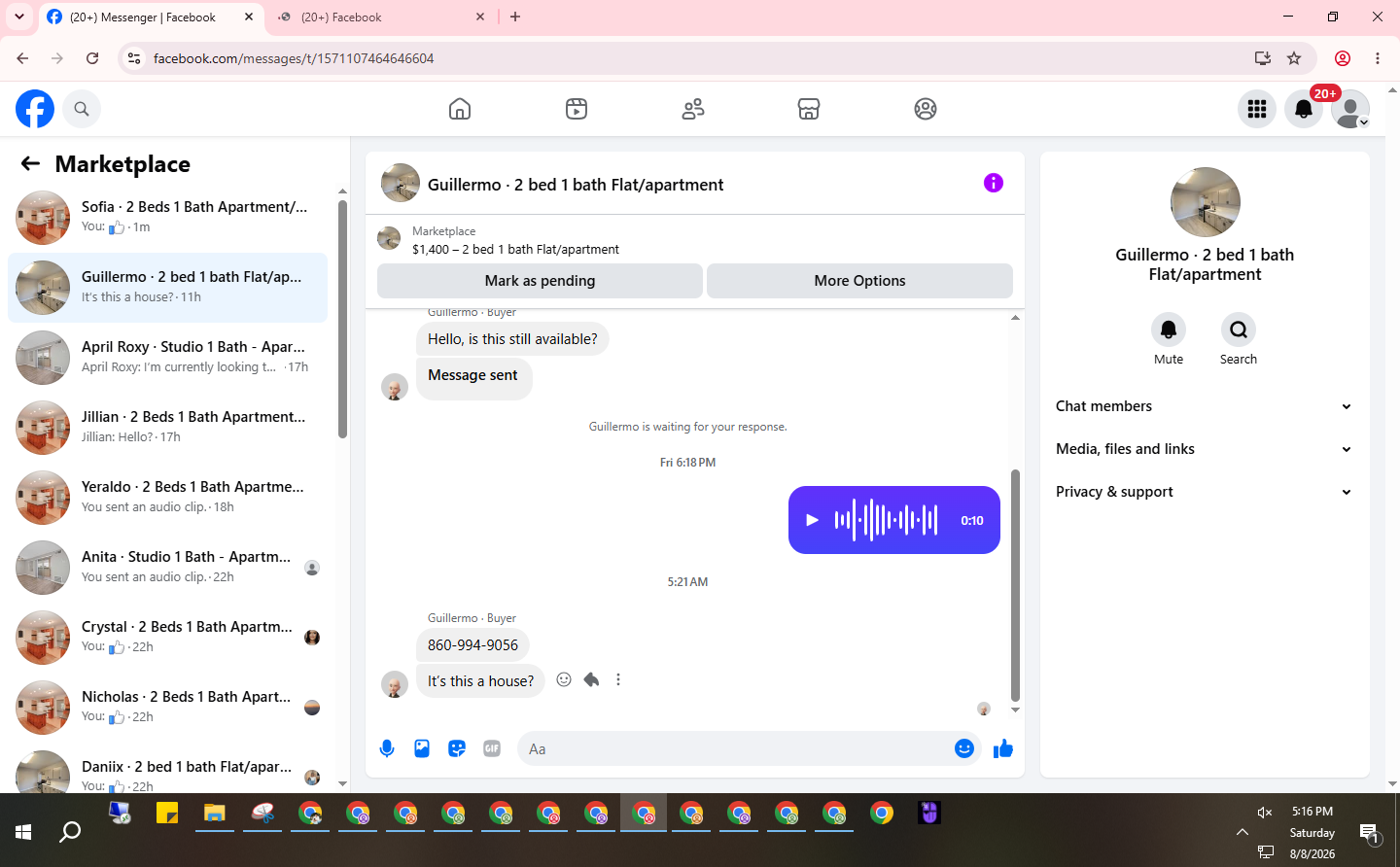1400x867 pixels.
Task: Open File Explorer from taskbar
Action: point(215,814)
